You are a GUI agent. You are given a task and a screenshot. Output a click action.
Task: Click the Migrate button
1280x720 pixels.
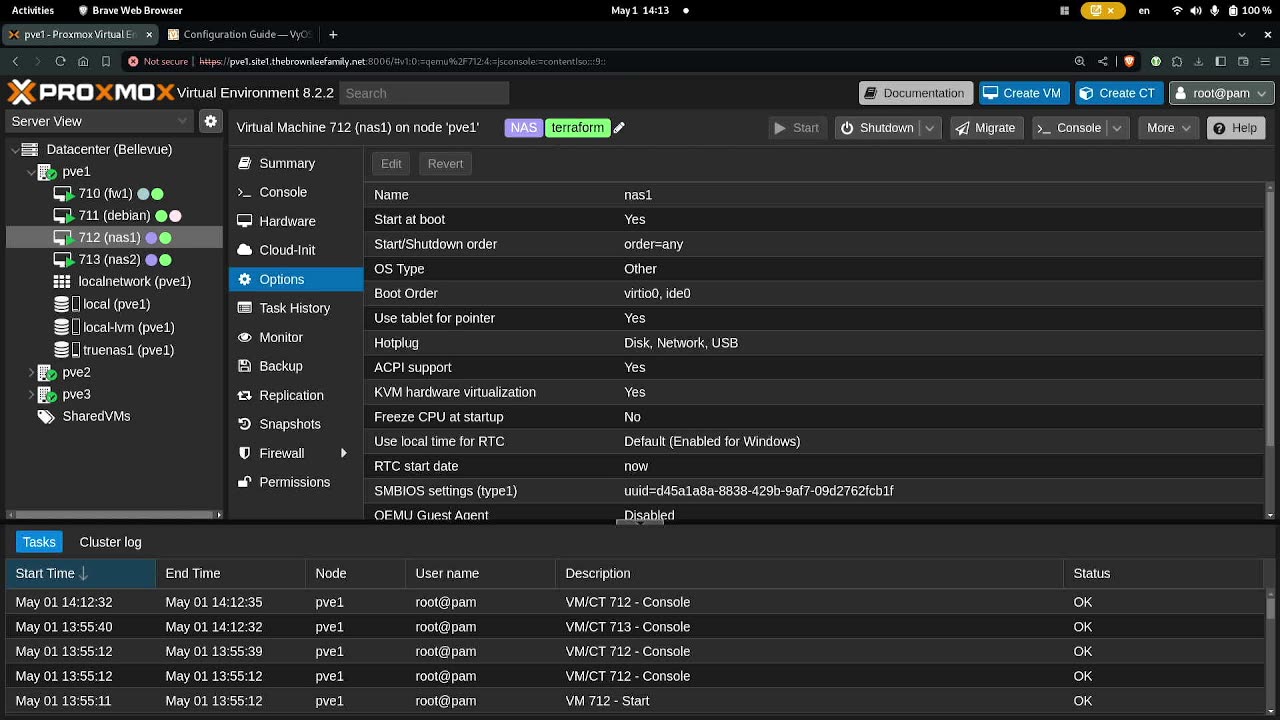coord(985,128)
